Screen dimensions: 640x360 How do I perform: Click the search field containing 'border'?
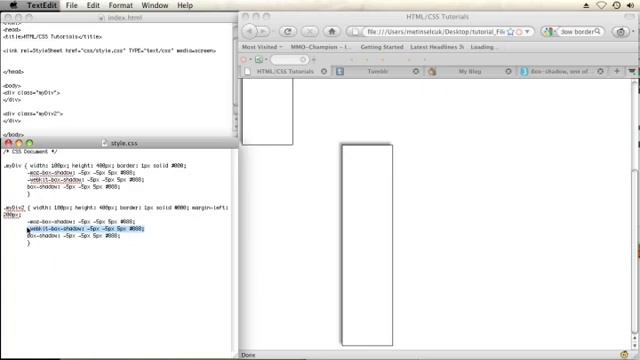tap(577, 32)
